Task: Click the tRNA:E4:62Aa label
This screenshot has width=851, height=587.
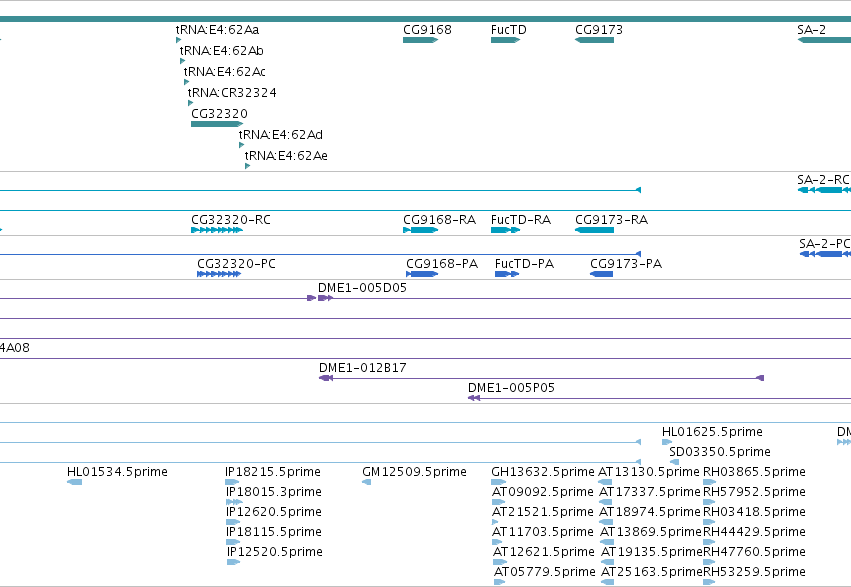Action: [218, 30]
